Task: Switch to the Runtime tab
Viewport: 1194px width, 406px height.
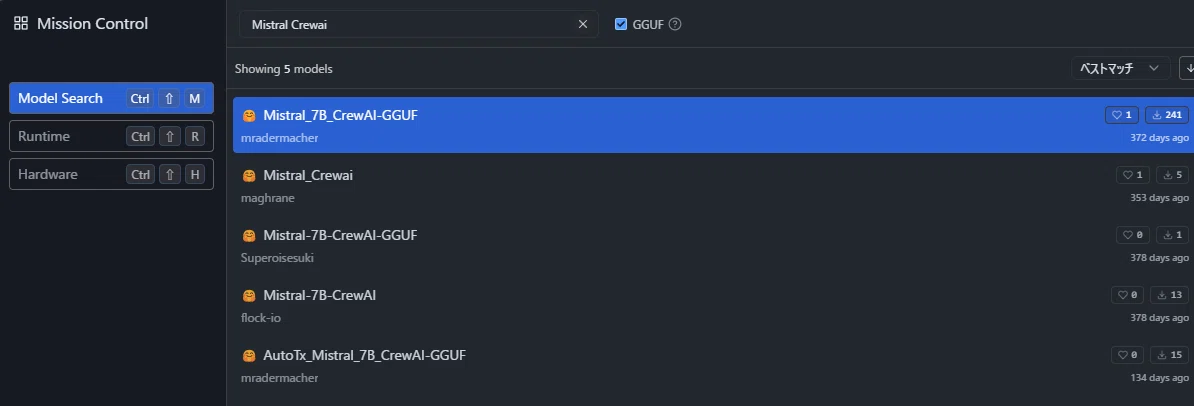Action: coord(111,136)
